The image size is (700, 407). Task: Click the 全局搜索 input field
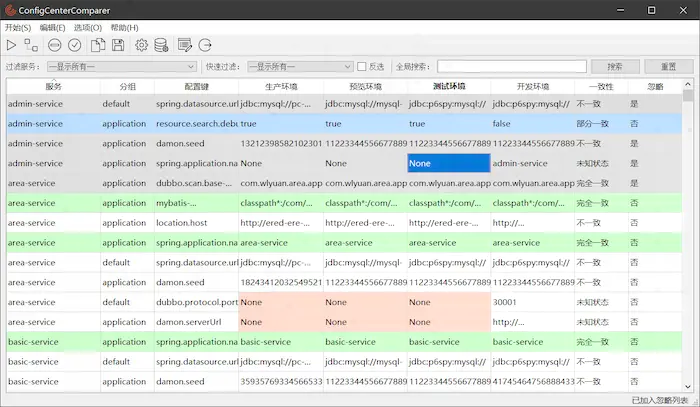click(x=512, y=66)
